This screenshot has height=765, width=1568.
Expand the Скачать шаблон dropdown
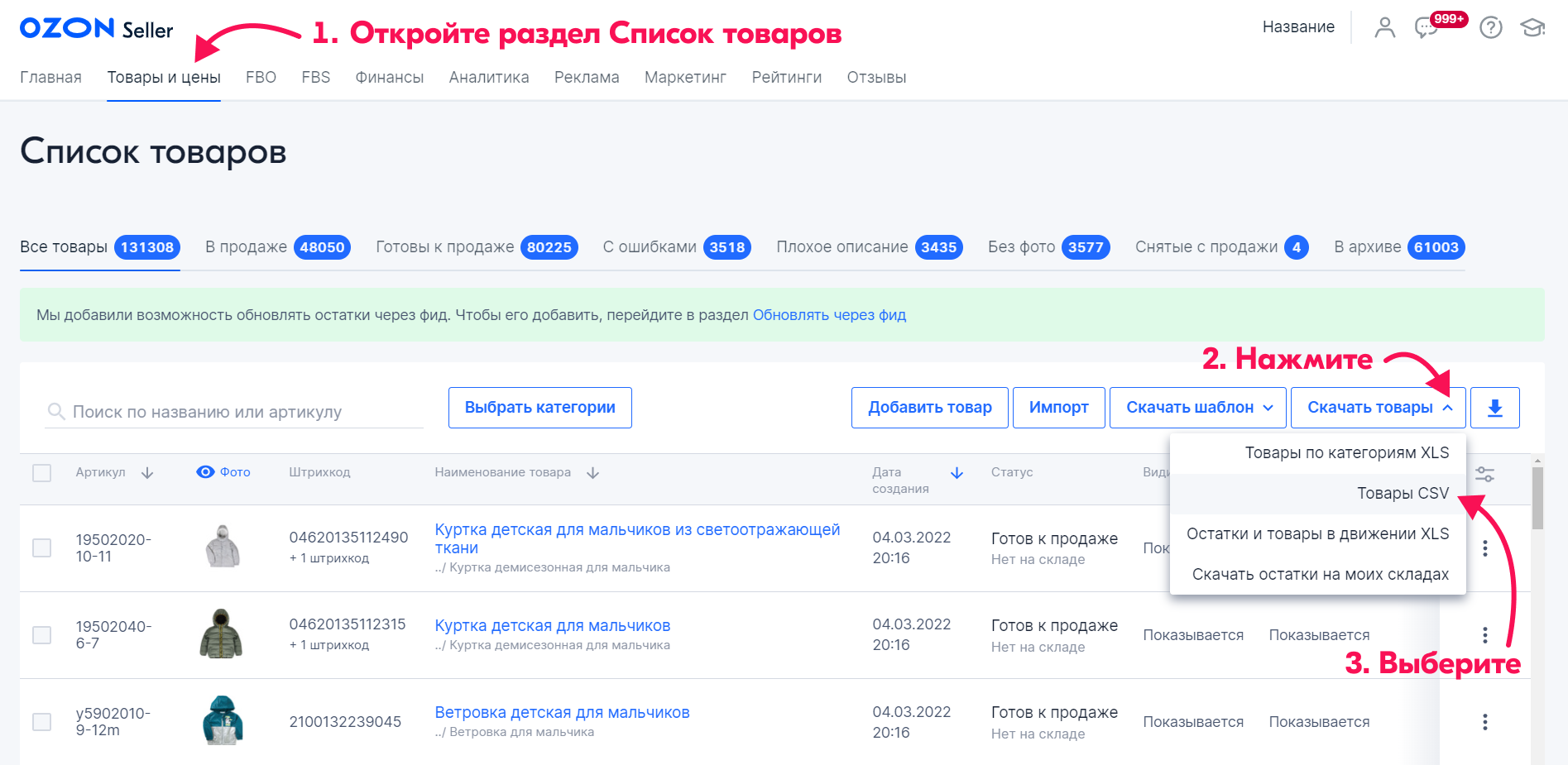click(1197, 408)
